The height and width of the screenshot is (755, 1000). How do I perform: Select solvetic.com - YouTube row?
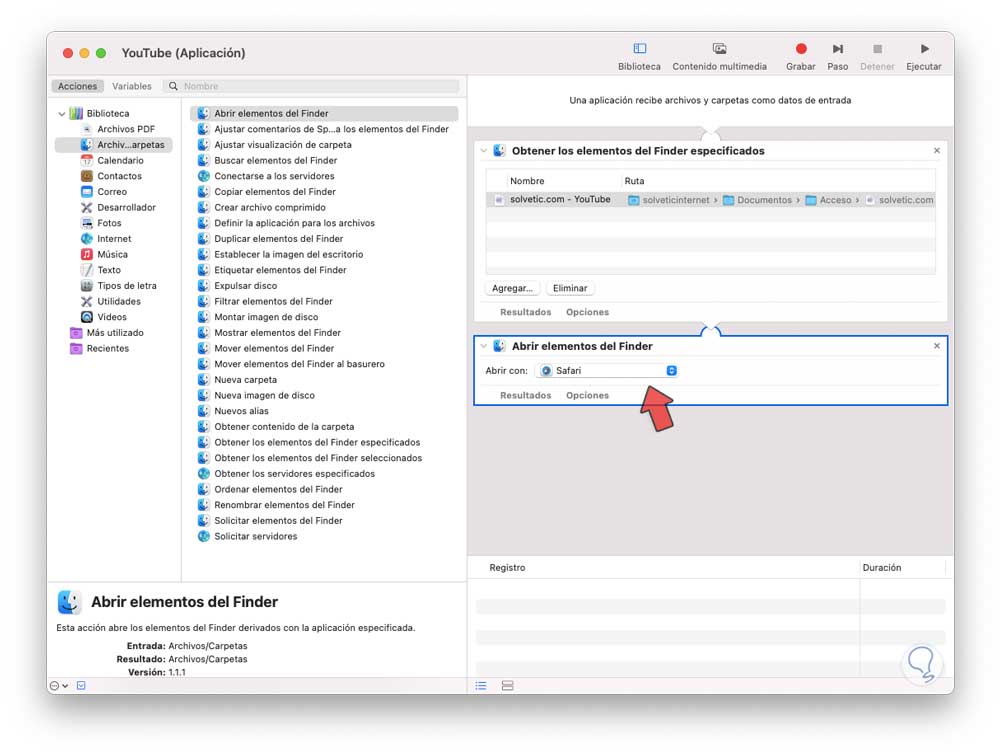point(710,200)
